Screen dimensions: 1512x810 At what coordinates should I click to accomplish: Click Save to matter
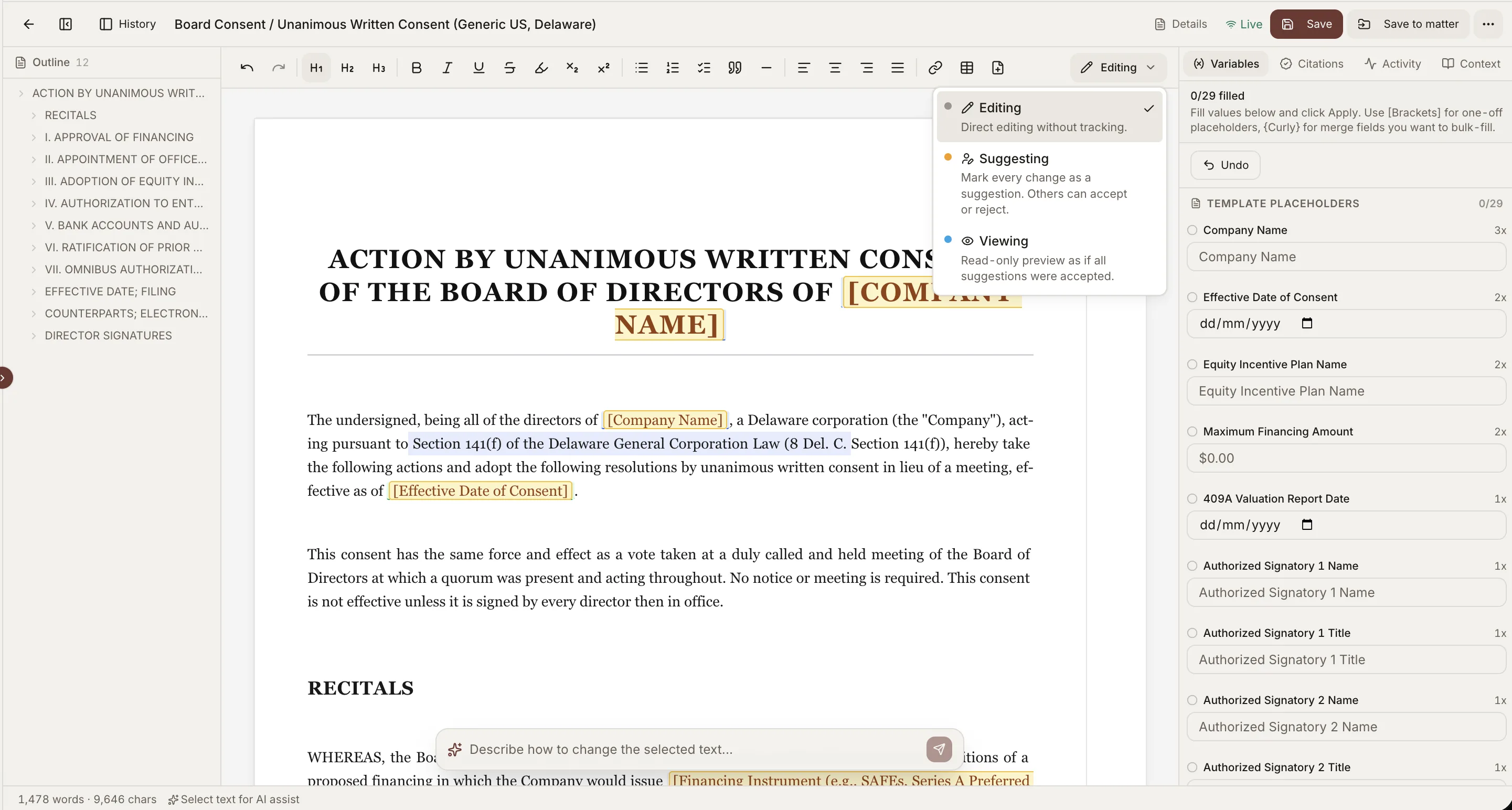[x=1408, y=24]
